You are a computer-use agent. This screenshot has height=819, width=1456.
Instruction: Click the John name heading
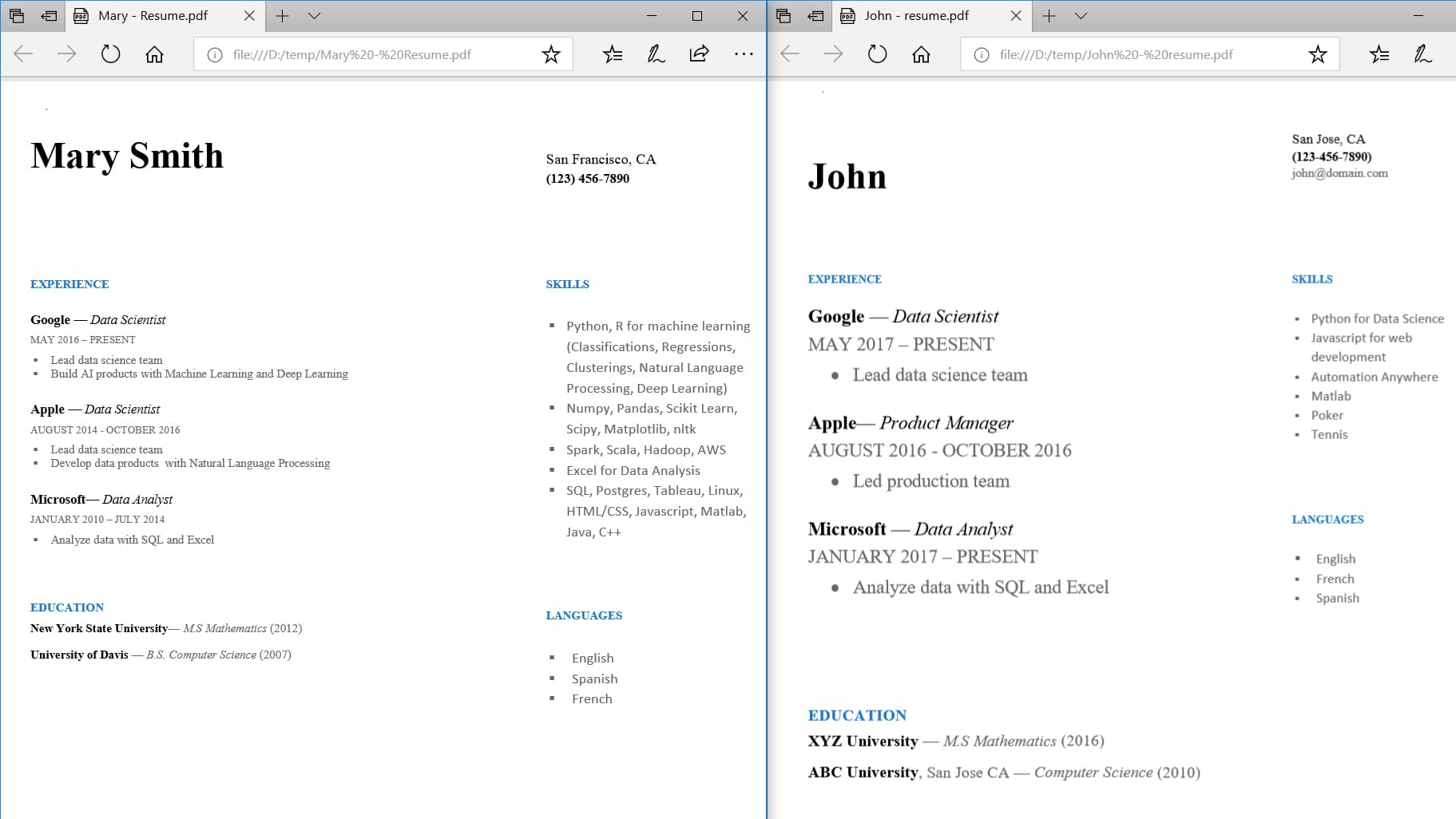(x=847, y=176)
